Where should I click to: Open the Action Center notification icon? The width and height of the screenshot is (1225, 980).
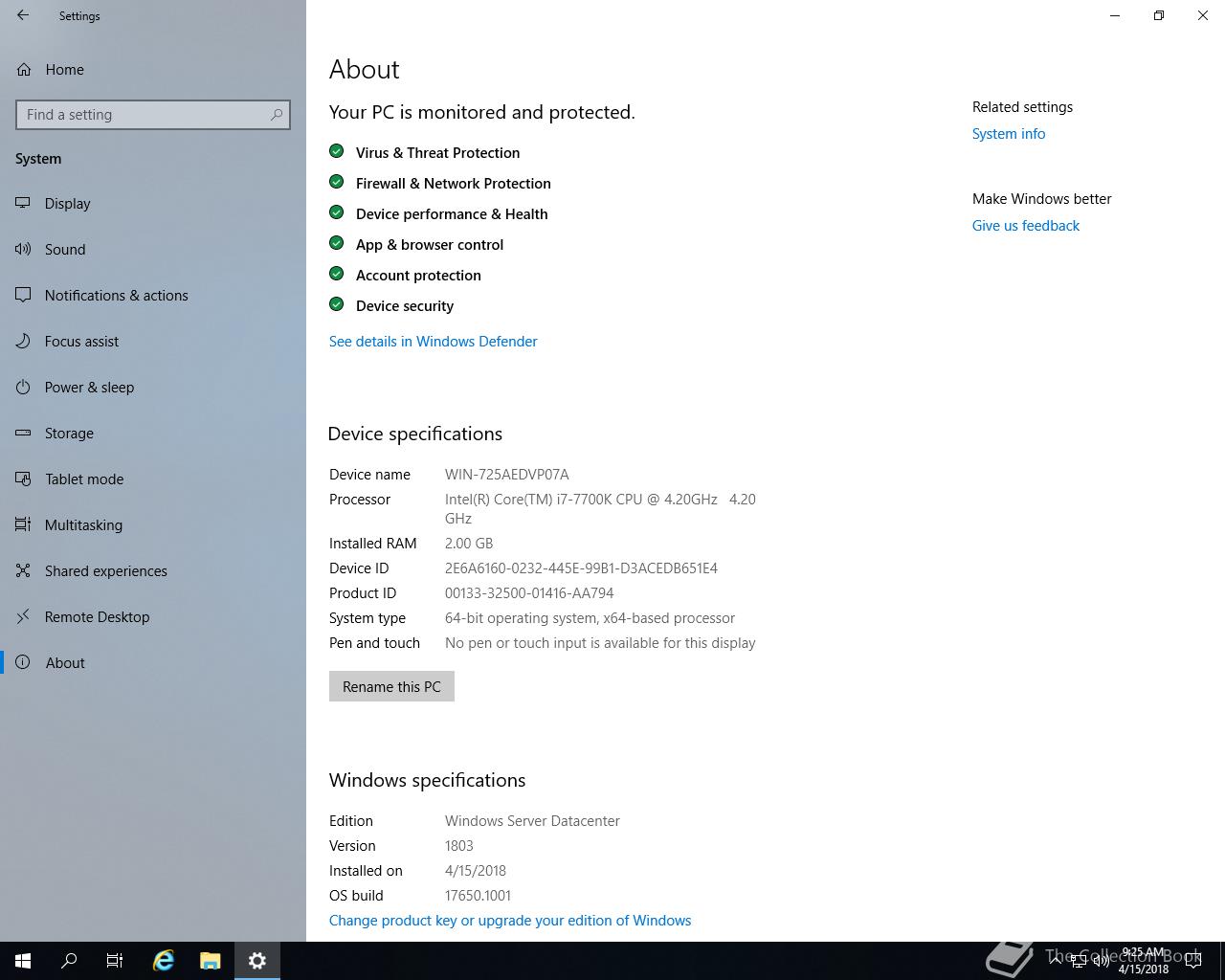click(x=1193, y=961)
